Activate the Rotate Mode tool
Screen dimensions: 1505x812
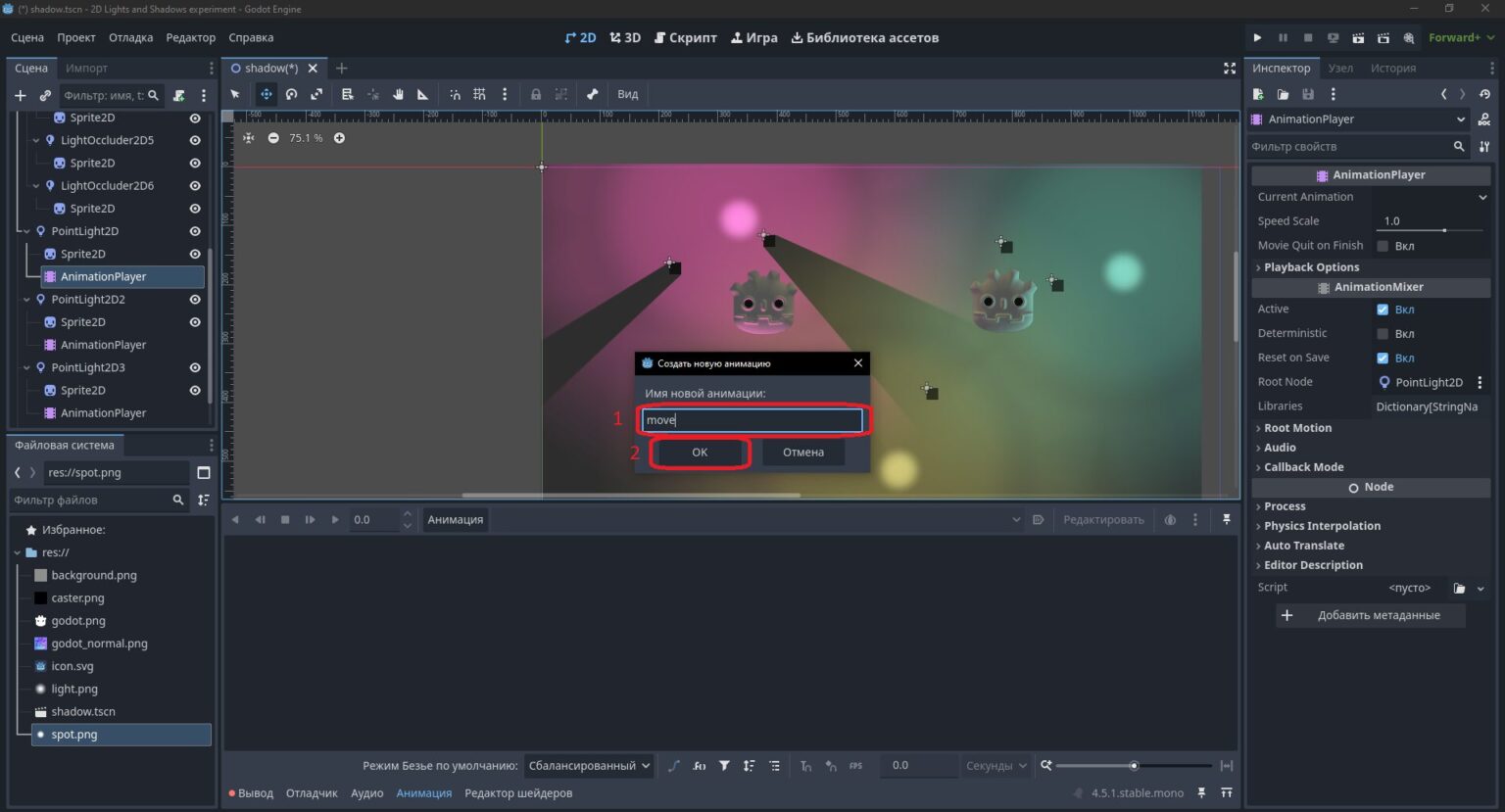[291, 94]
